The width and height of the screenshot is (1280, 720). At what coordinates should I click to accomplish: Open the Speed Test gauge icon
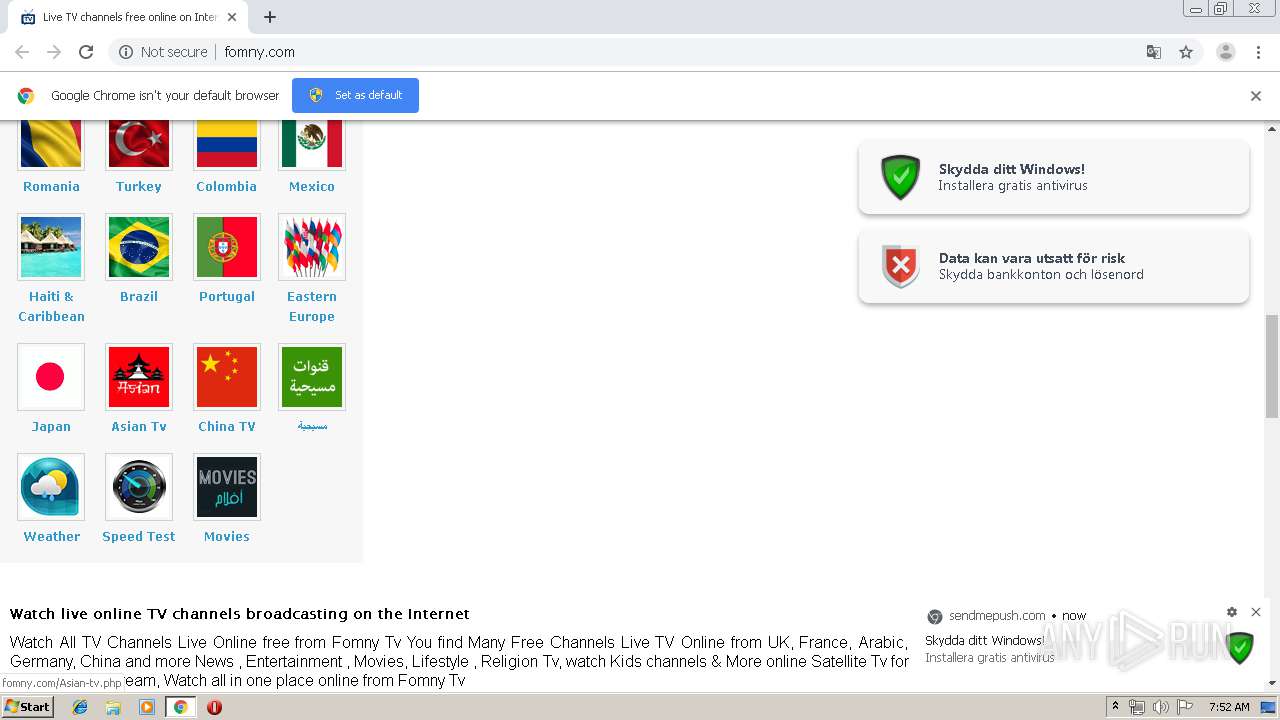(139, 487)
